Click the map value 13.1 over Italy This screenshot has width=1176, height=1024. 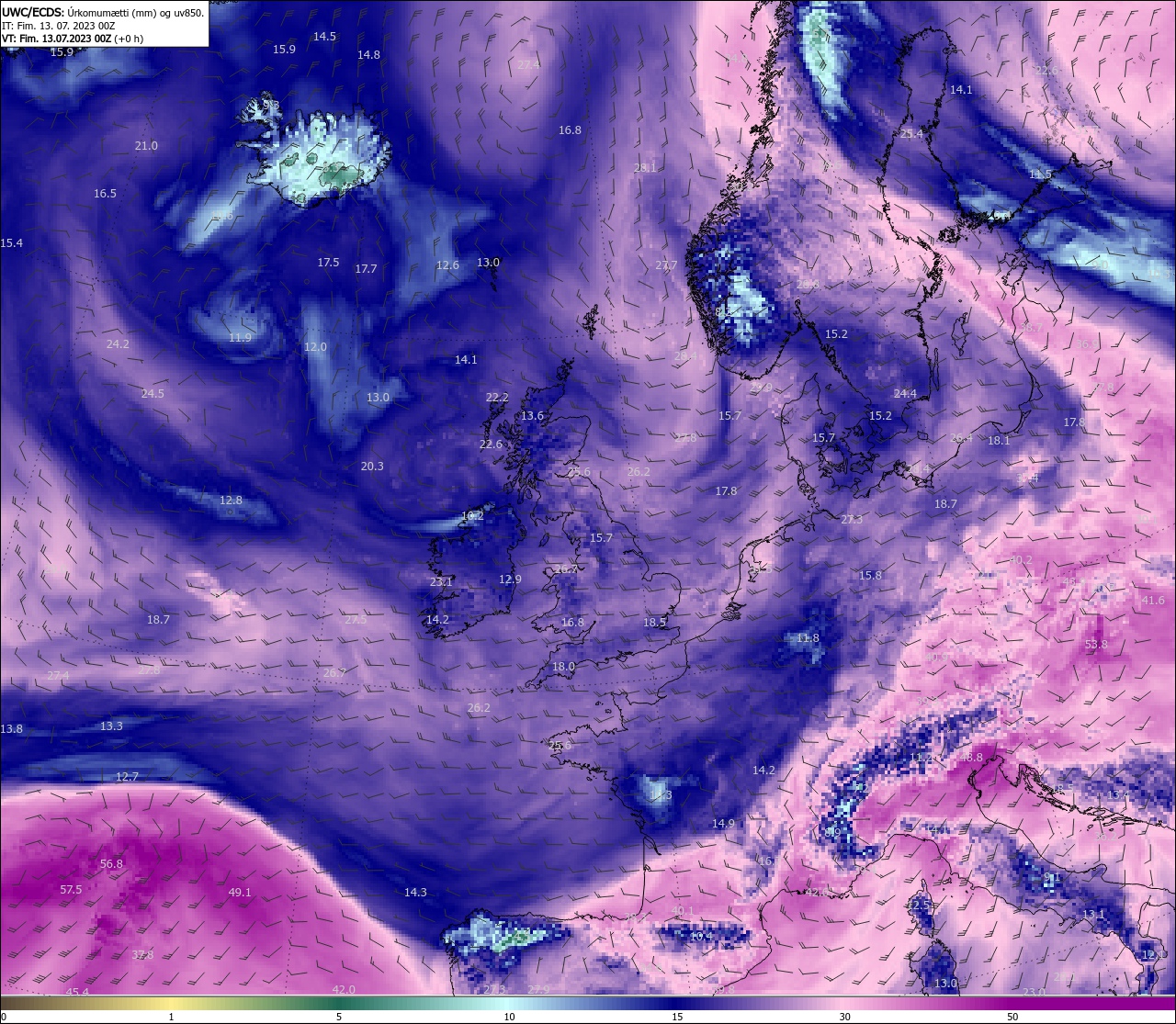click(x=1093, y=915)
